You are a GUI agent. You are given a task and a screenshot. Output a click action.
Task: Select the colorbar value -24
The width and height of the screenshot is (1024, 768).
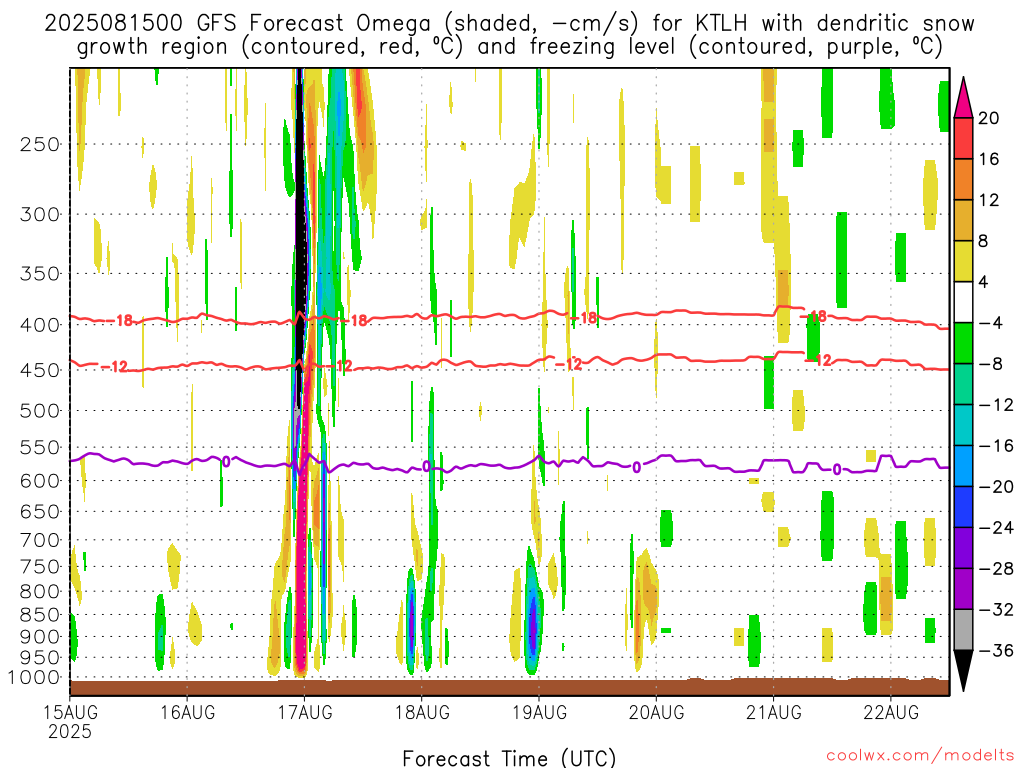pyautogui.click(x=996, y=528)
